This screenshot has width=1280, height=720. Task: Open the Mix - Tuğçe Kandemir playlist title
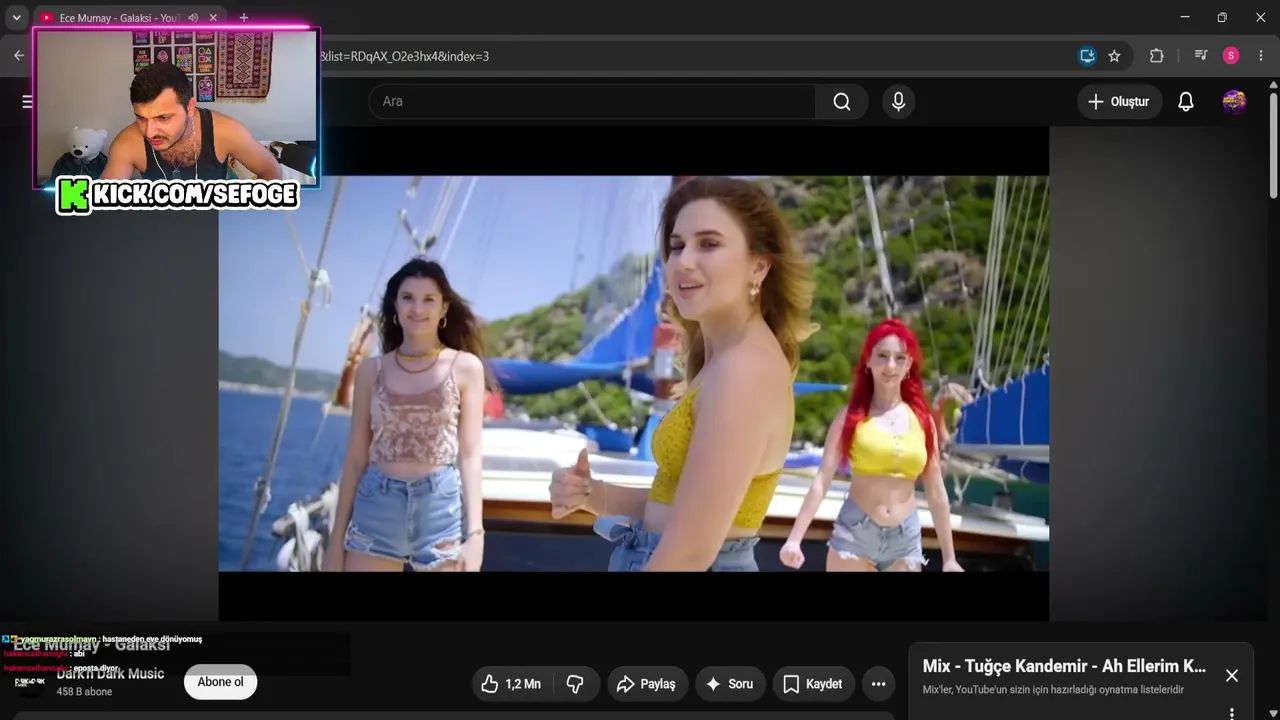[x=1064, y=666]
